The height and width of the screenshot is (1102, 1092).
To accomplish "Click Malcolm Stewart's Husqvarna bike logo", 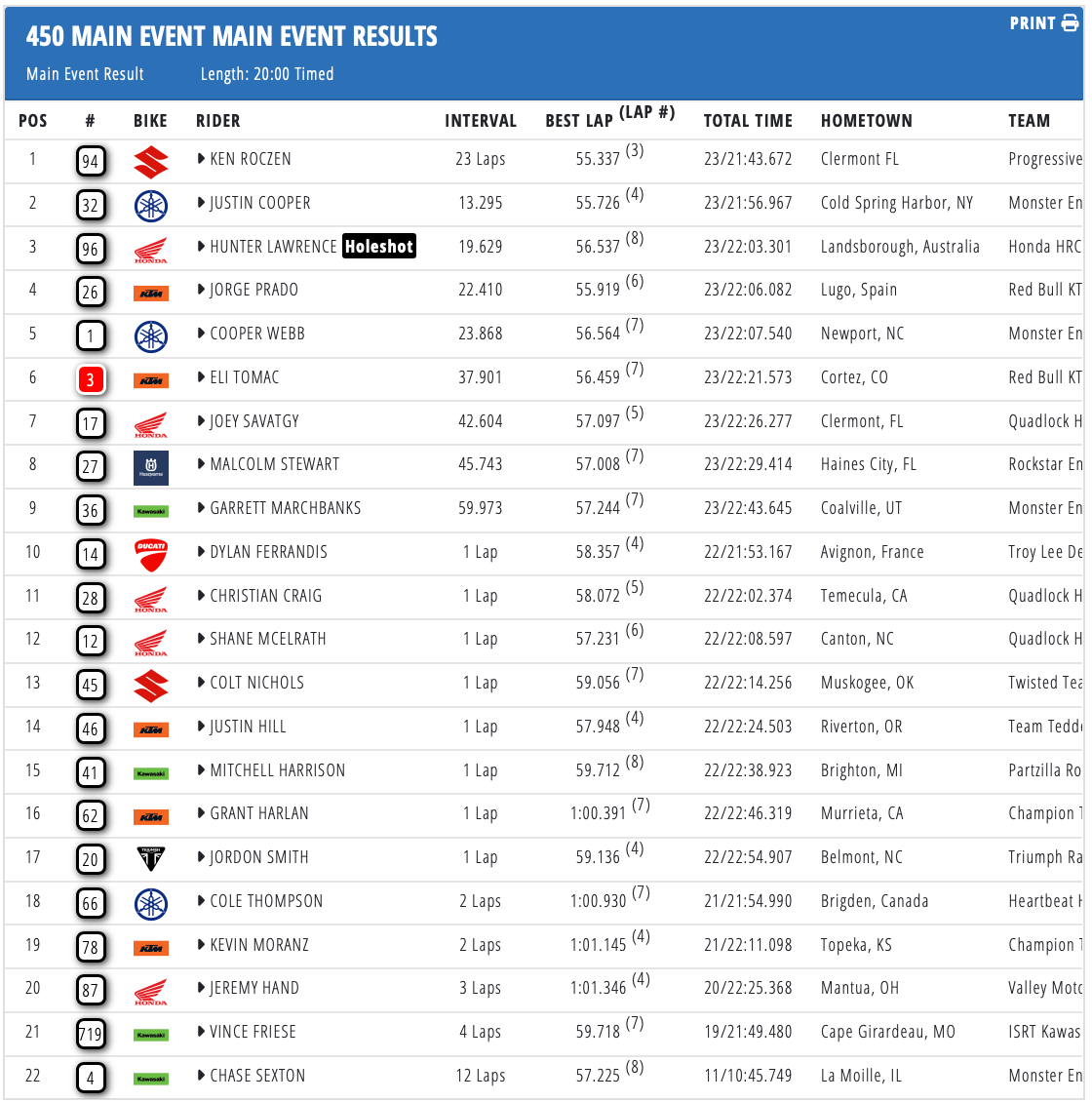I will [151, 467].
